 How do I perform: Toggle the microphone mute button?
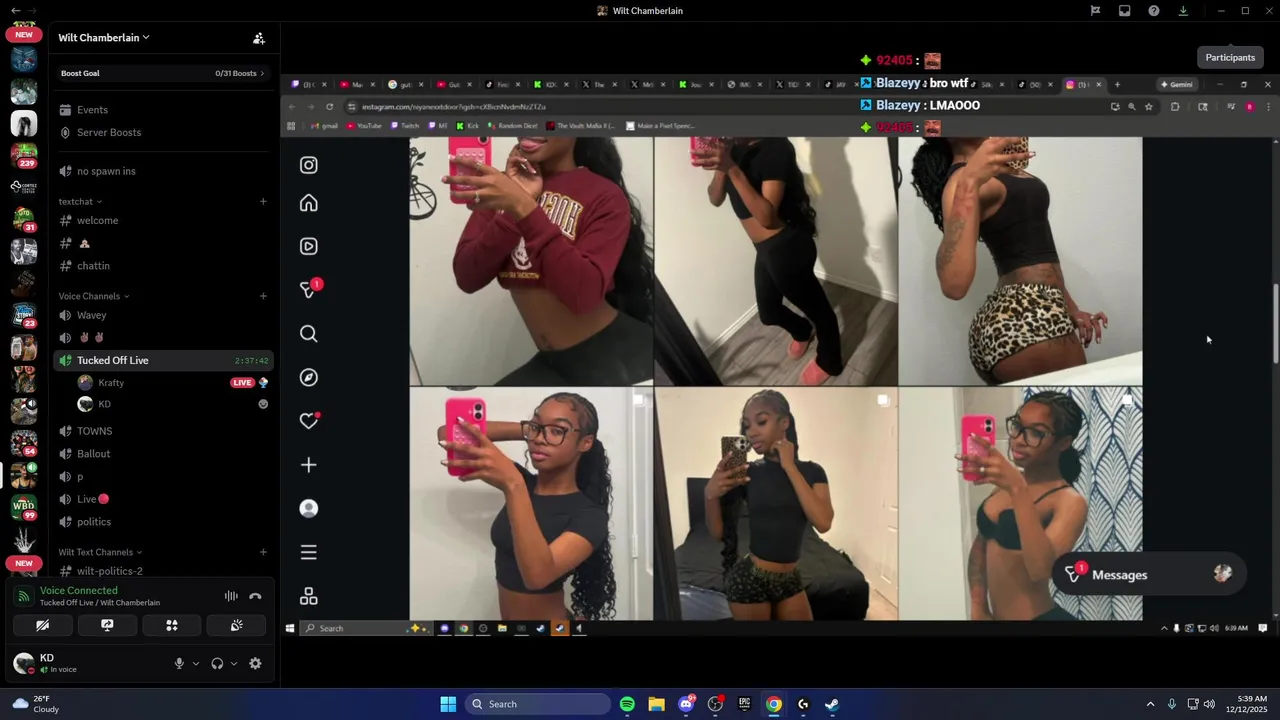pos(179,663)
